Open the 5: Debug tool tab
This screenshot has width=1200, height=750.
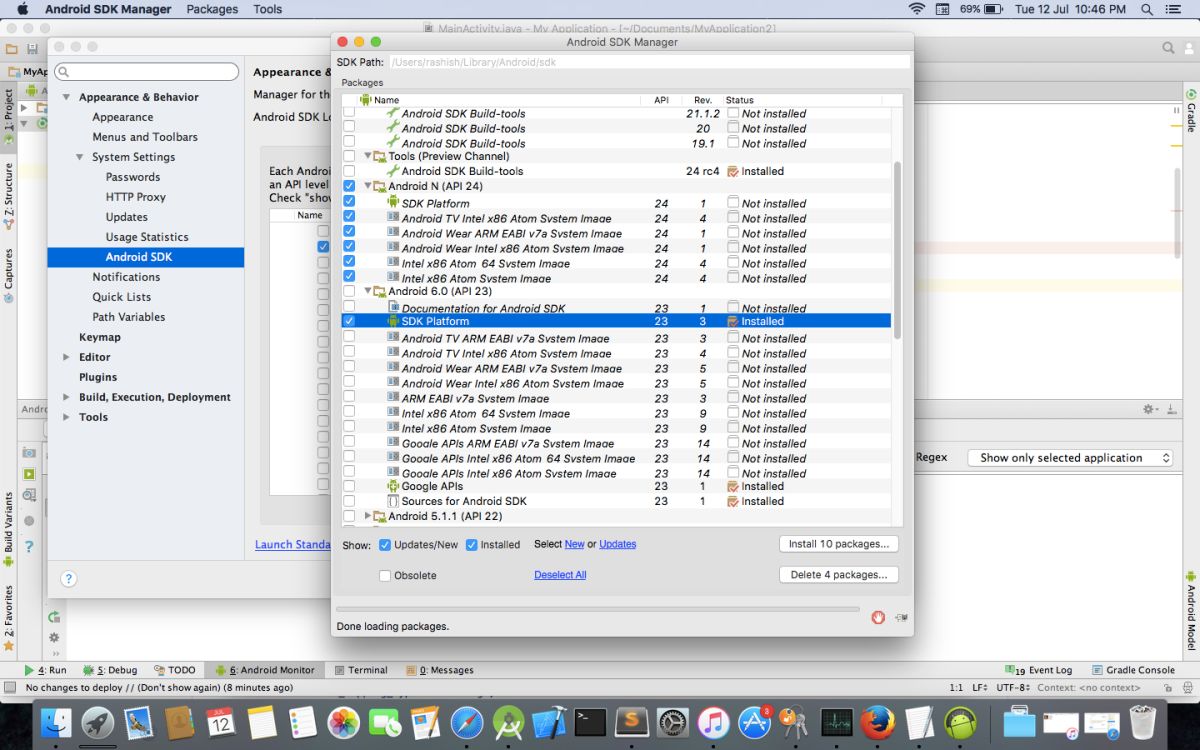point(111,670)
